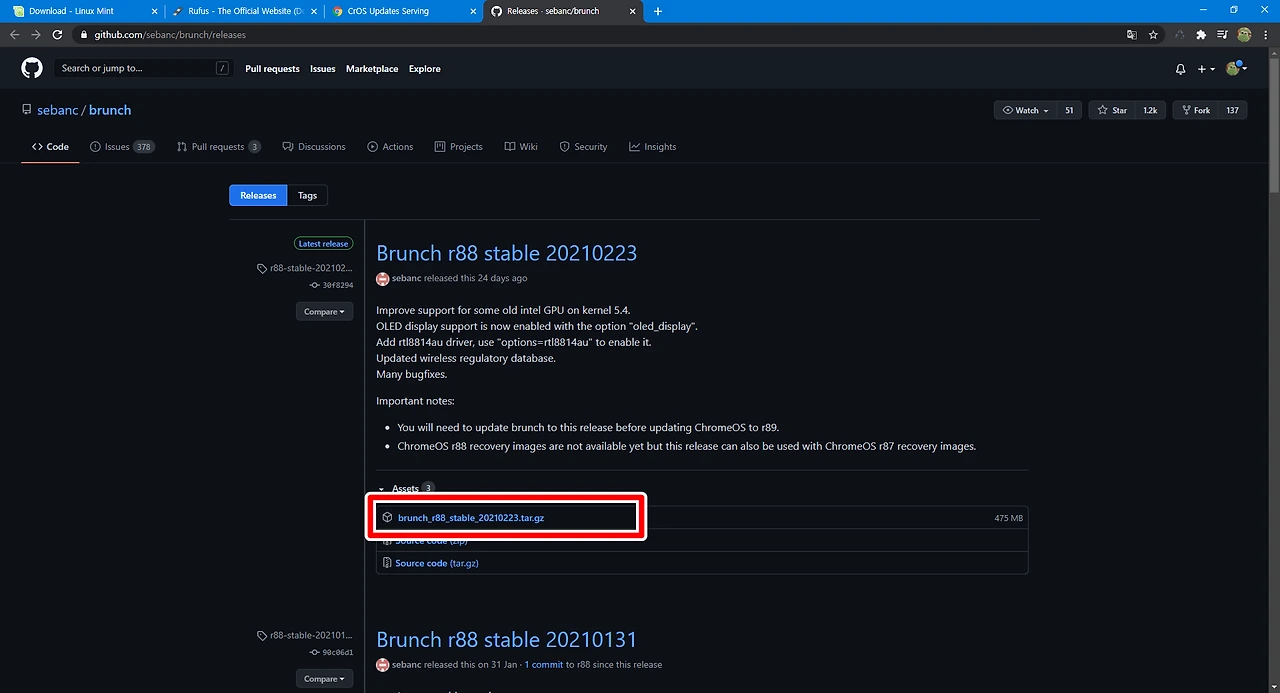Open Compare dropdown for the 20210131 release
Viewport: 1280px width, 693px height.
tap(324, 679)
